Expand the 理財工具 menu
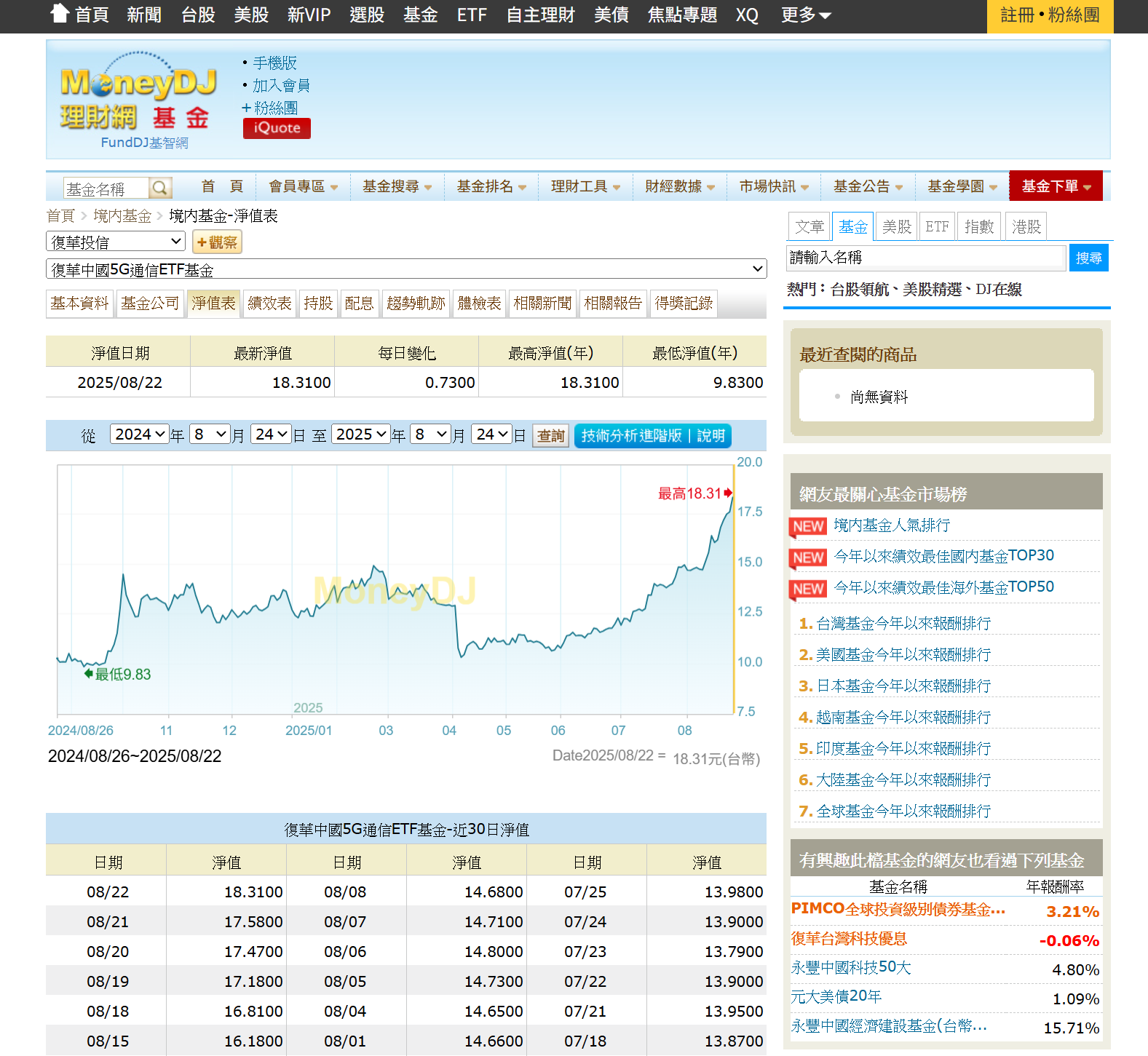Image resolution: width=1148 pixels, height=1056 pixels. 585,186
